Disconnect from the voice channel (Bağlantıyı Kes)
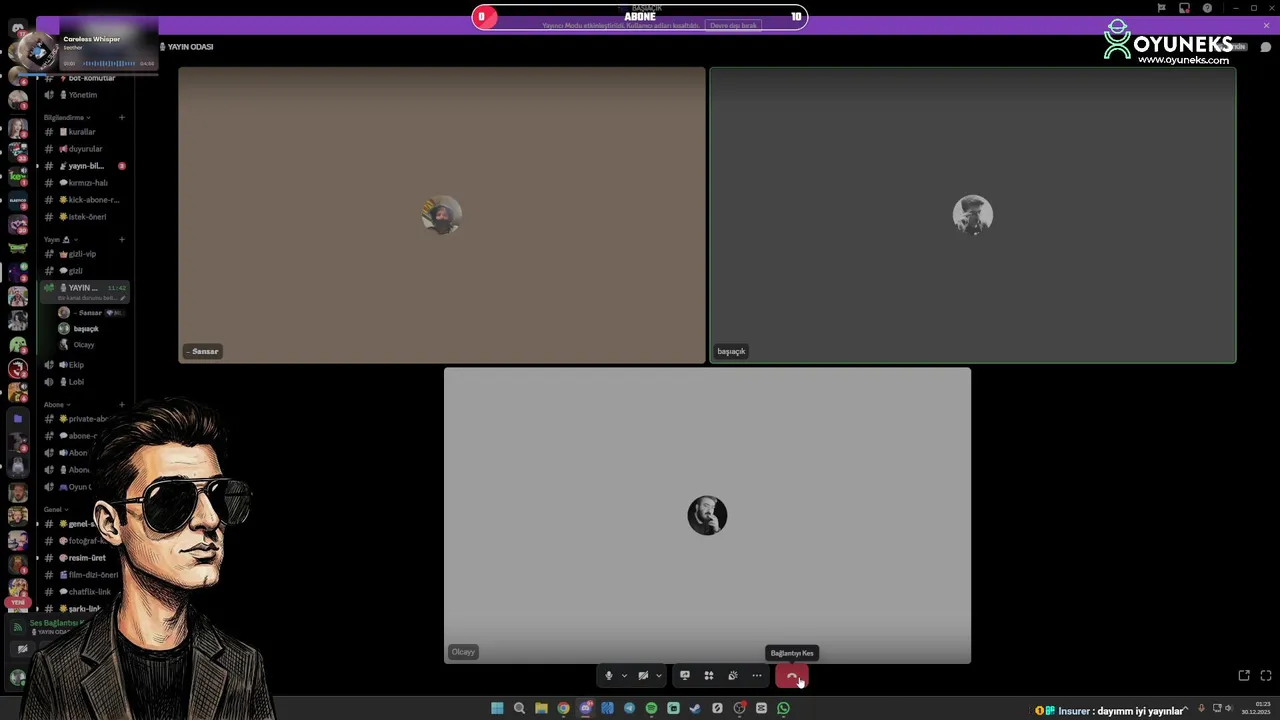Screen dimensions: 1280x720 pyautogui.click(x=791, y=676)
